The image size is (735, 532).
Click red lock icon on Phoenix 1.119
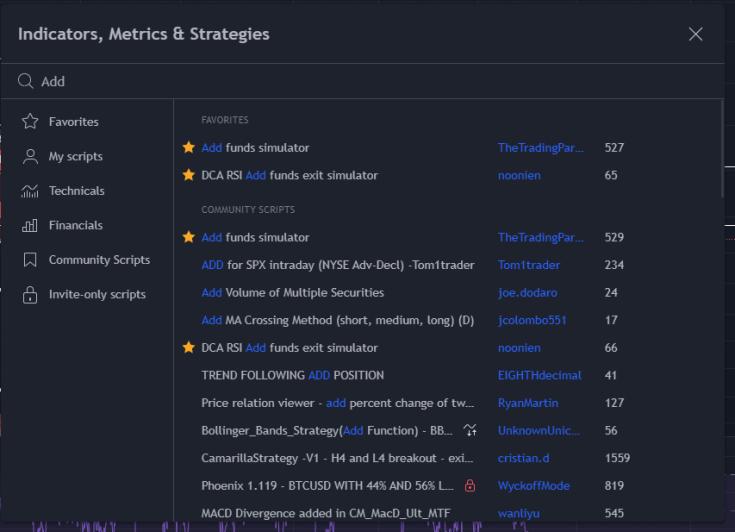point(470,486)
